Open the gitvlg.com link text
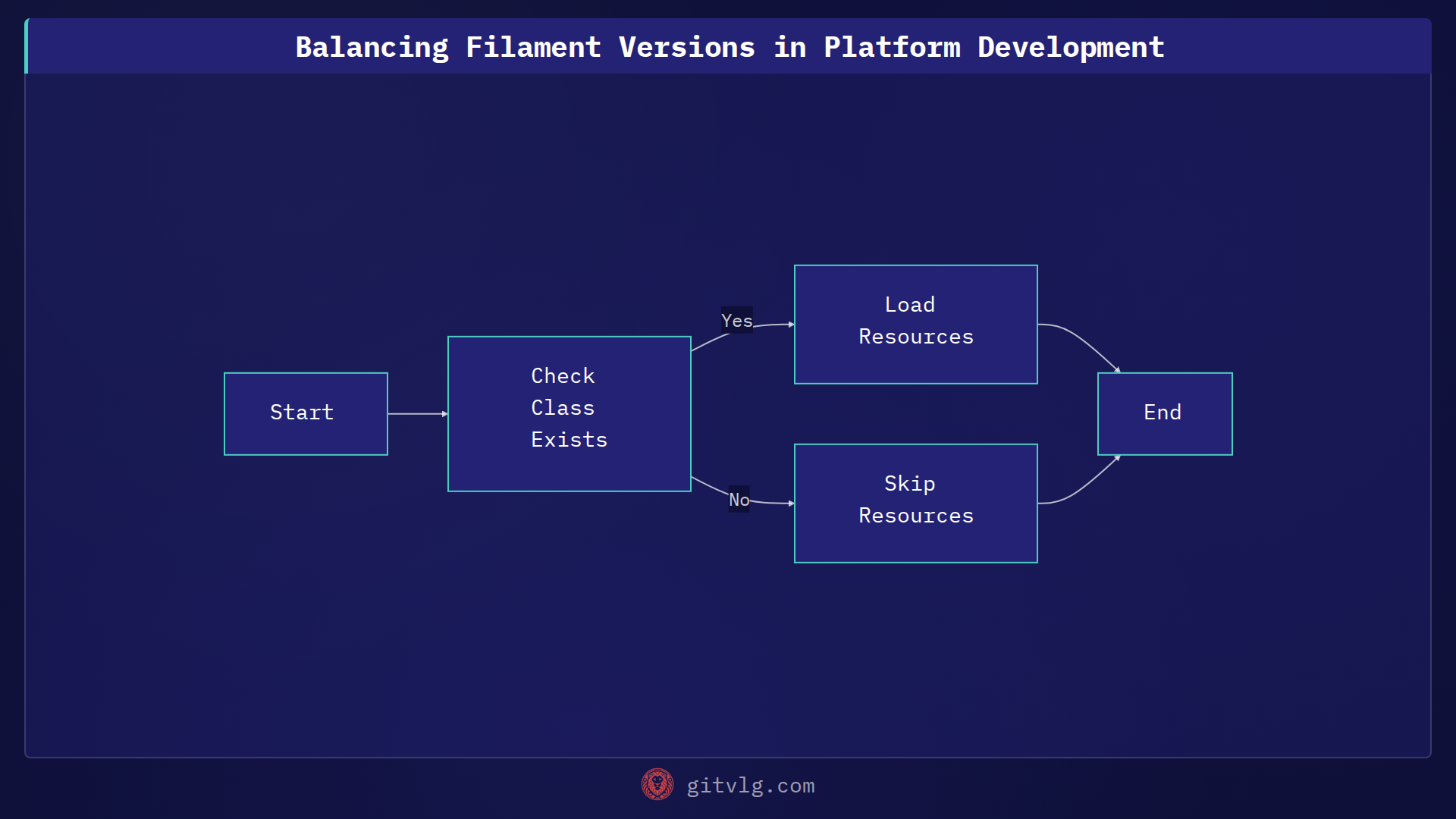Image resolution: width=1456 pixels, height=819 pixels. pos(751,786)
